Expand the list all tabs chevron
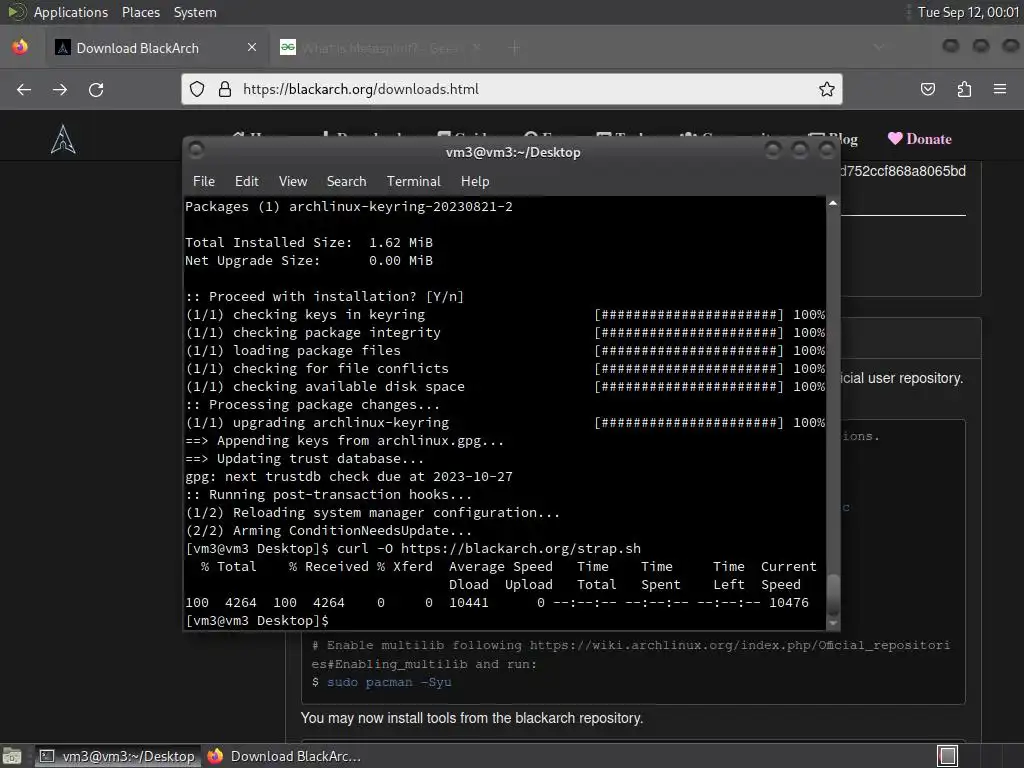Screen dimensions: 1024x768 tap(879, 47)
